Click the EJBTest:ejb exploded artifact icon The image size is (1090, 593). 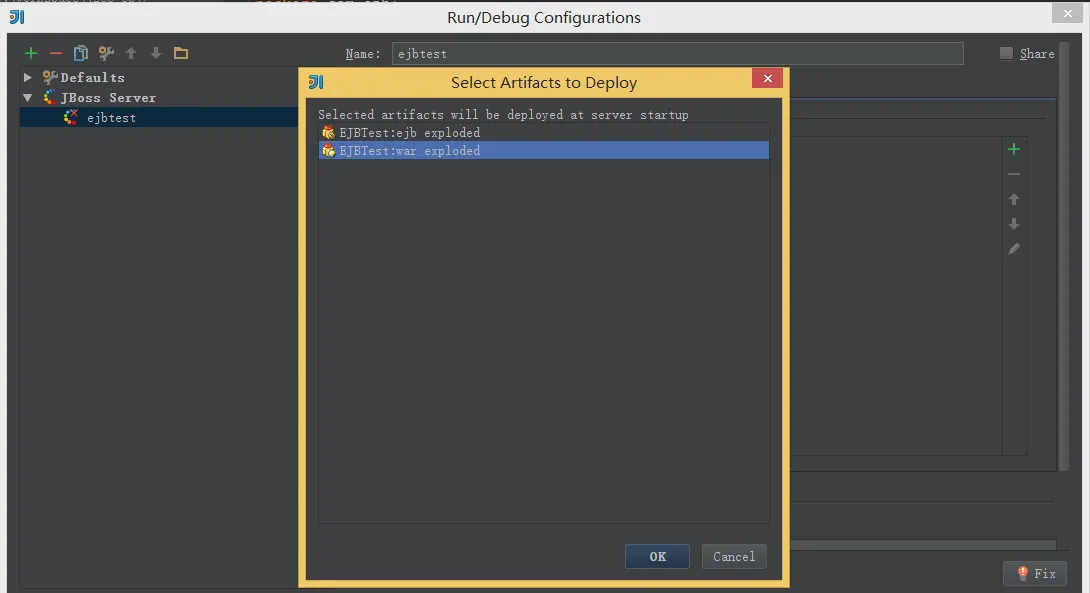click(328, 132)
